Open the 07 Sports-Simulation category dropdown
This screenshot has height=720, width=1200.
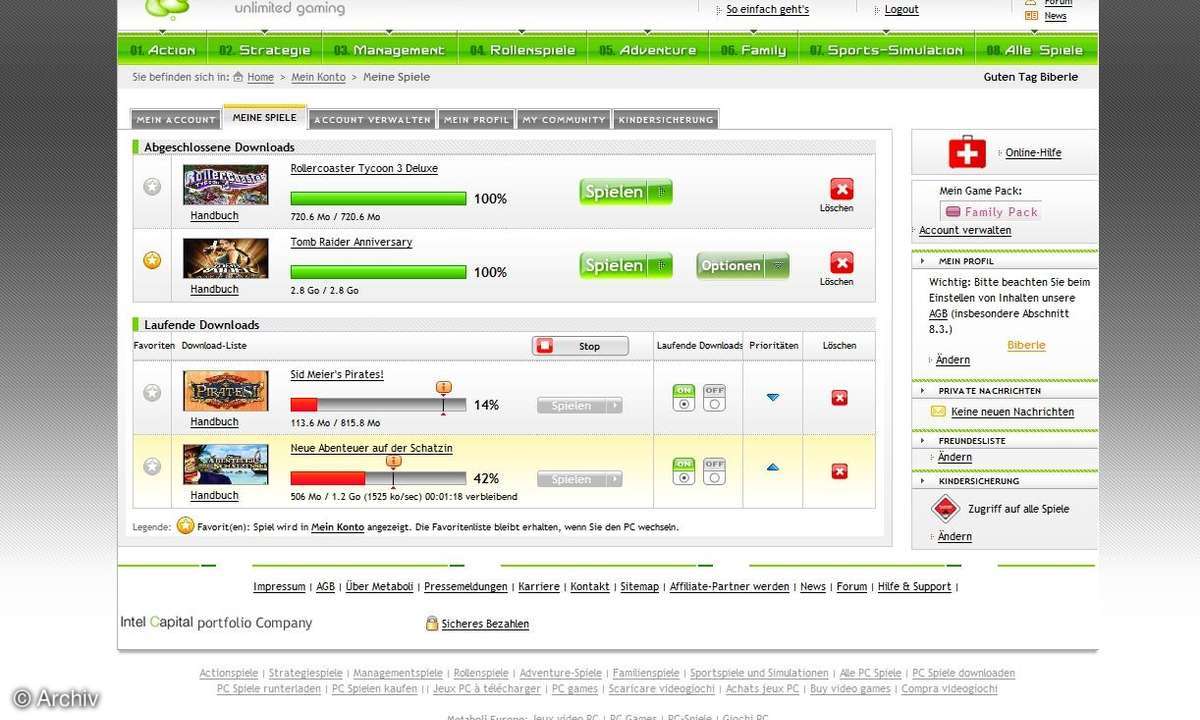point(886,49)
